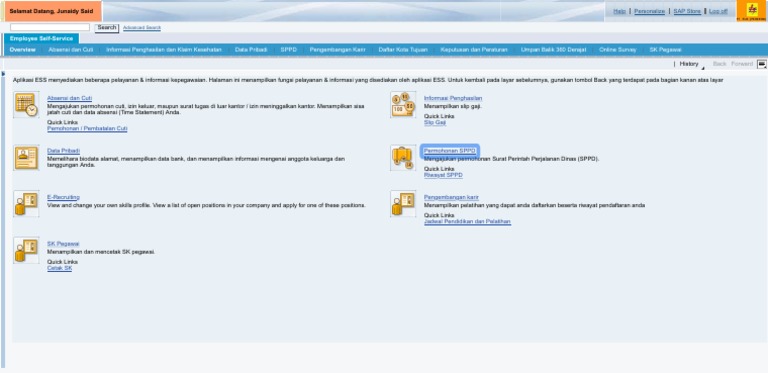This screenshot has width=768, height=373.
Task: Open the Permohonan SPPD luggage icon
Action: point(403,158)
